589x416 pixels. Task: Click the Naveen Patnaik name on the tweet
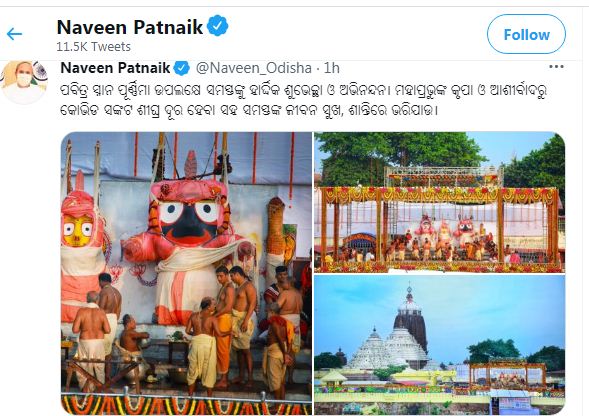[x=115, y=68]
